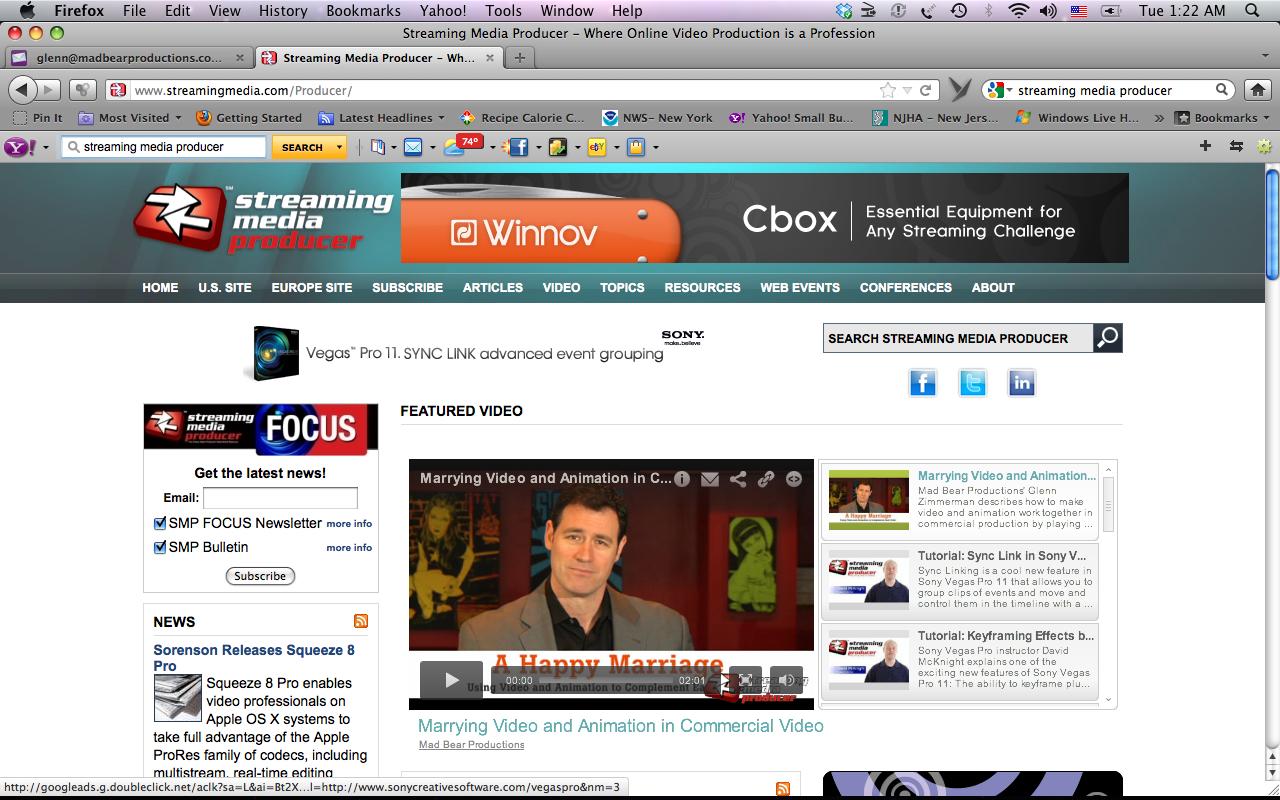The height and width of the screenshot is (800, 1280).
Task: Open Marrying Video and Animation title link
Action: (621, 726)
